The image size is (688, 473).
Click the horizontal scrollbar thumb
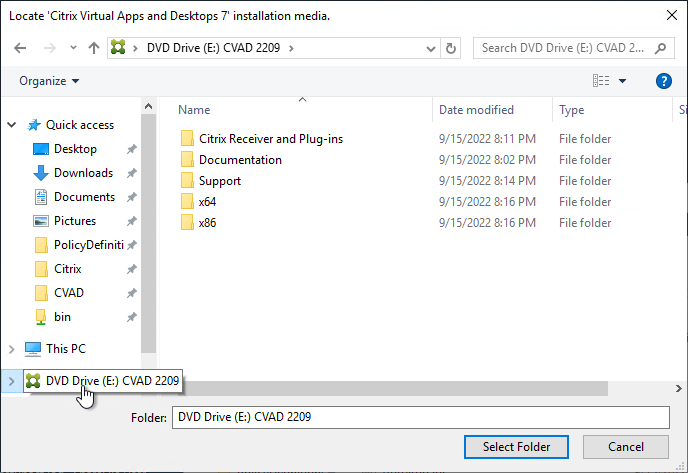[395, 388]
